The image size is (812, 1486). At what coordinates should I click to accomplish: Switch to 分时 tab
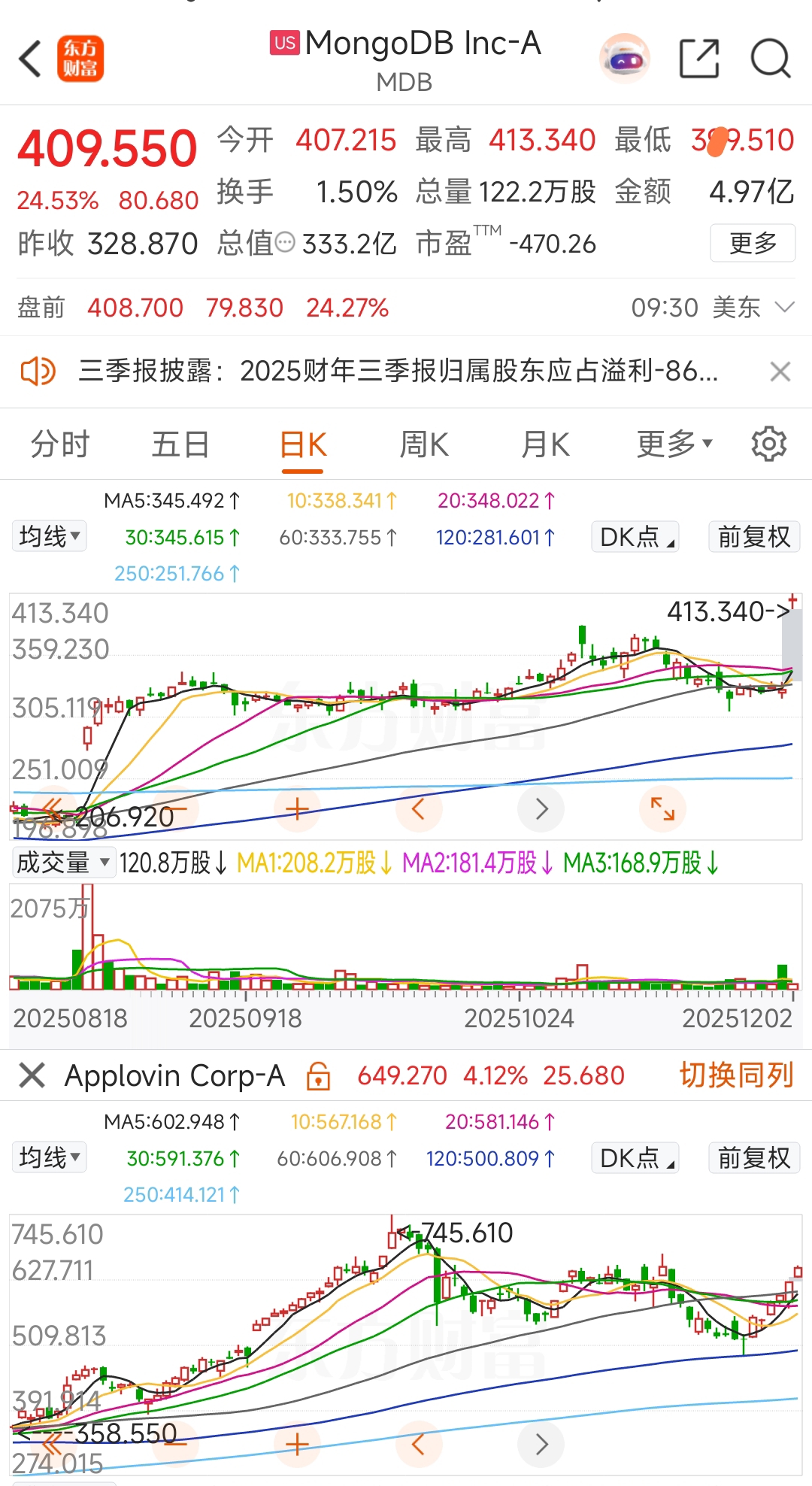point(60,444)
